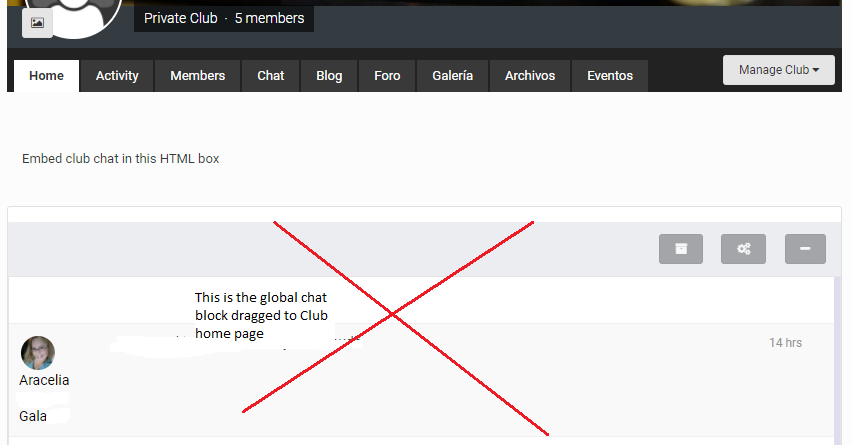
Task: Open the Blog tab
Action: [329, 76]
